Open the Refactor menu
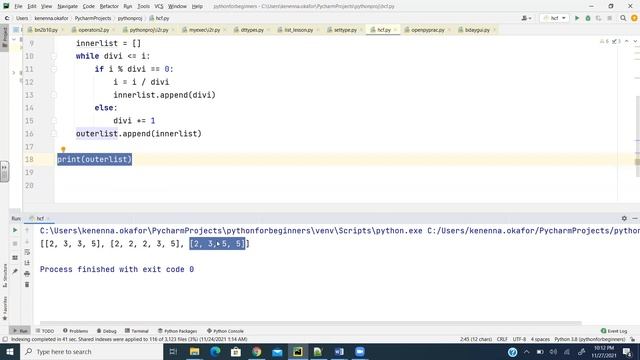The height and width of the screenshot is (360, 640). click(109, 6)
